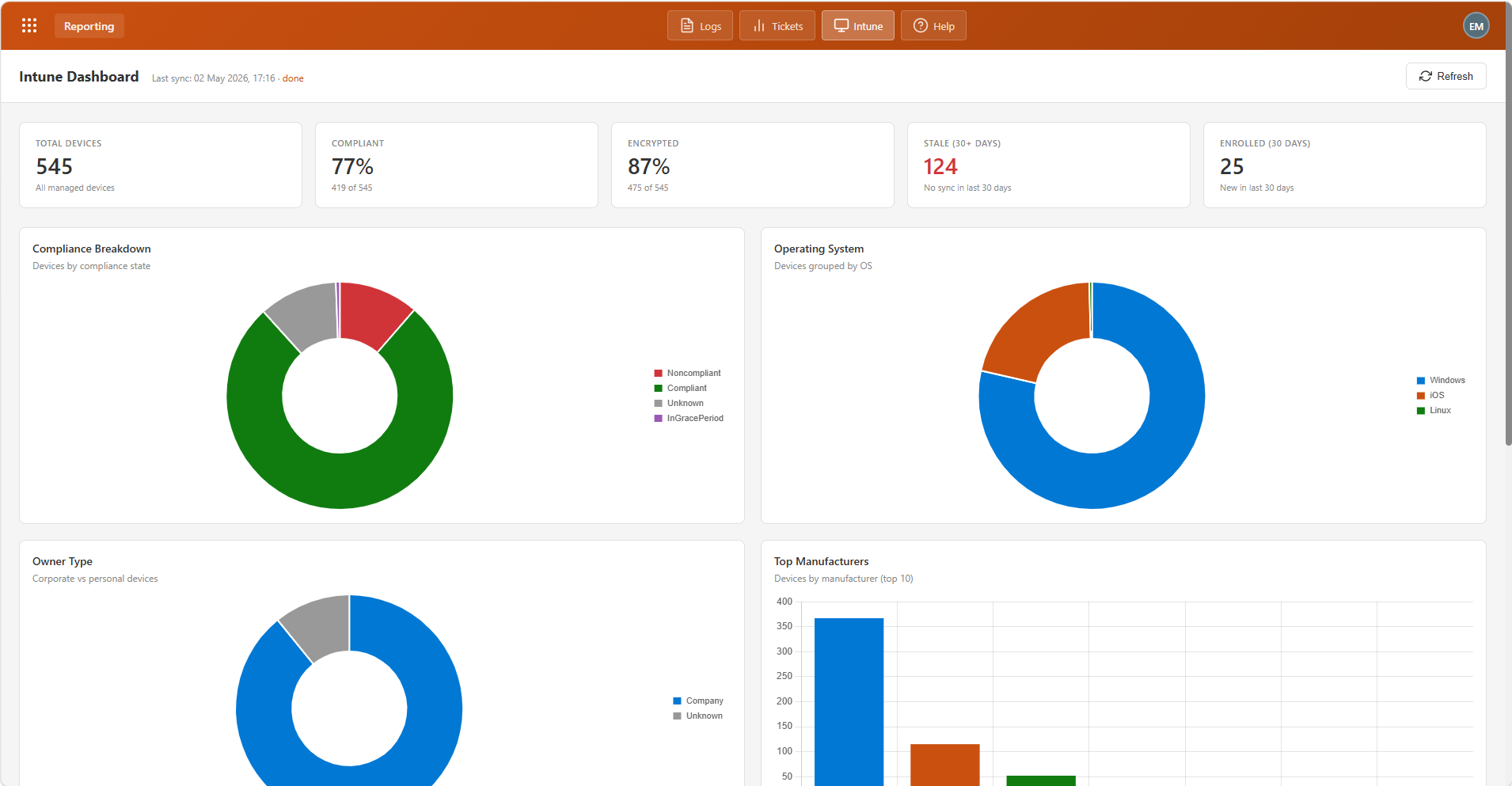Switch to the Help tab
The image size is (1512, 786).
[x=933, y=25]
